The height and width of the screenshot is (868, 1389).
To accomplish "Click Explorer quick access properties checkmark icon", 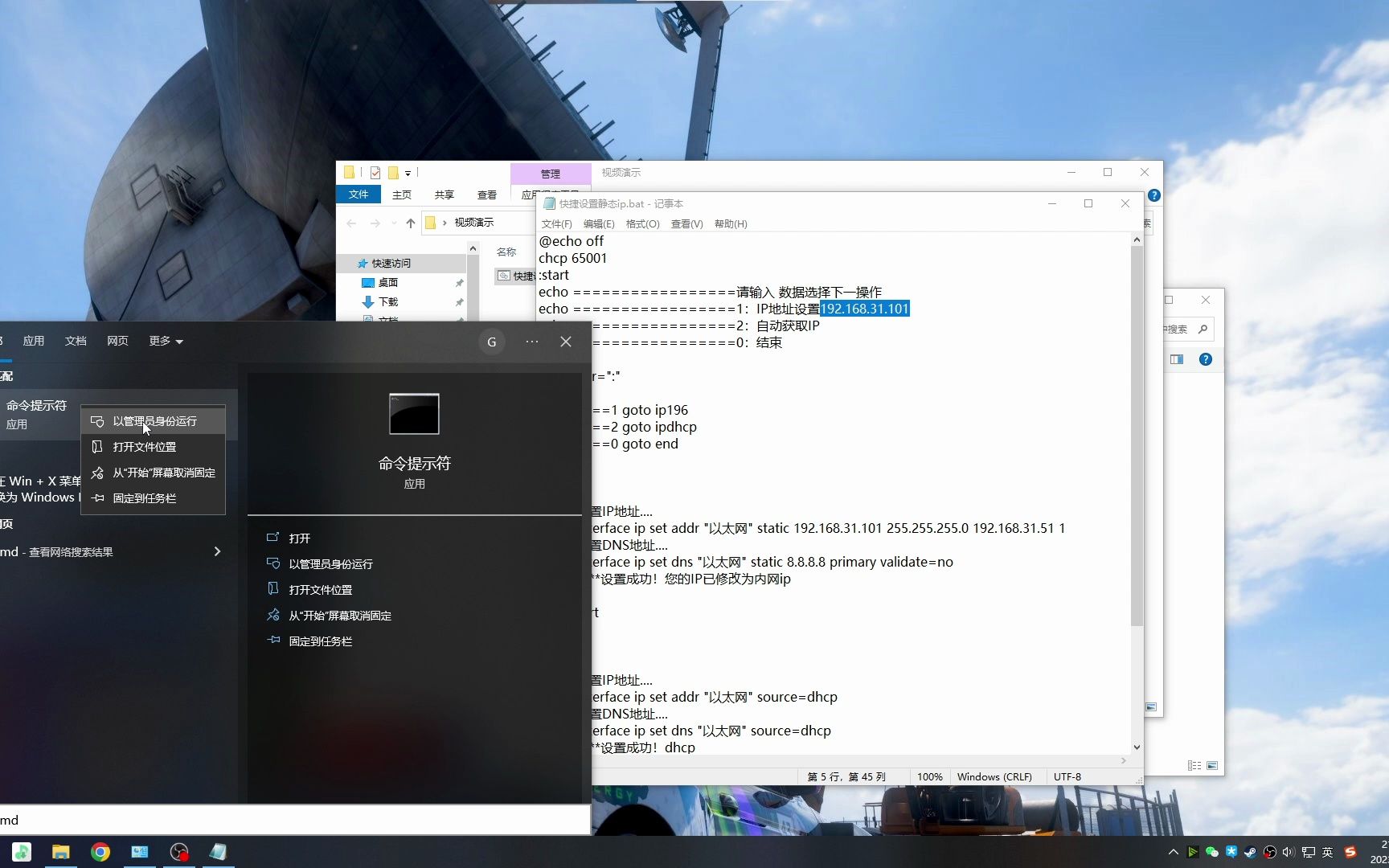I will coord(375,172).
